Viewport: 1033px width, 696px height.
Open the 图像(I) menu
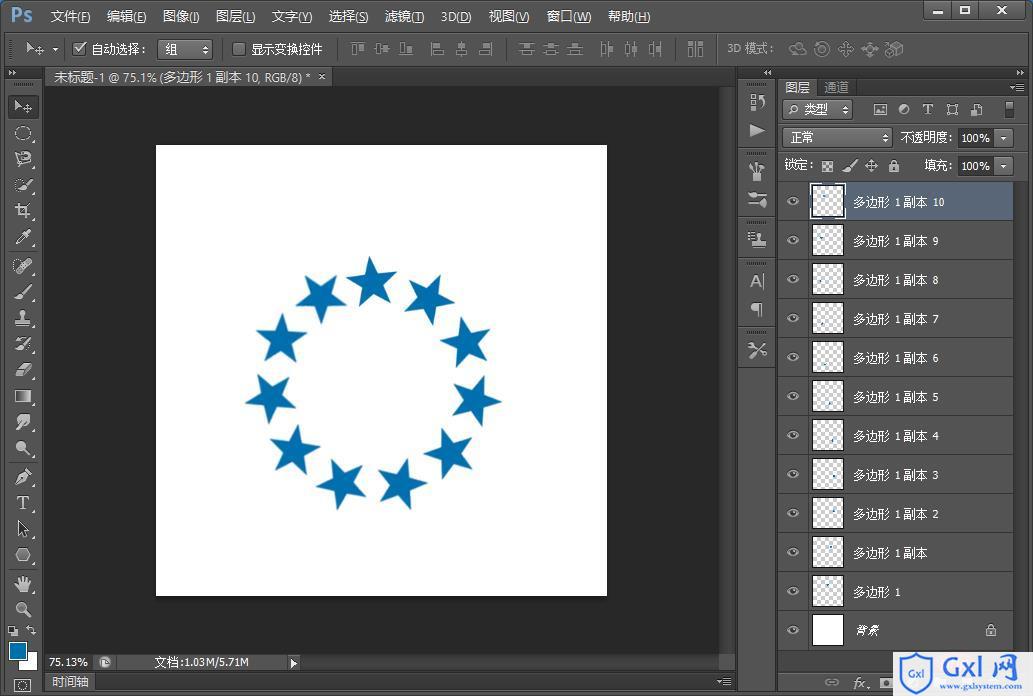pos(181,16)
